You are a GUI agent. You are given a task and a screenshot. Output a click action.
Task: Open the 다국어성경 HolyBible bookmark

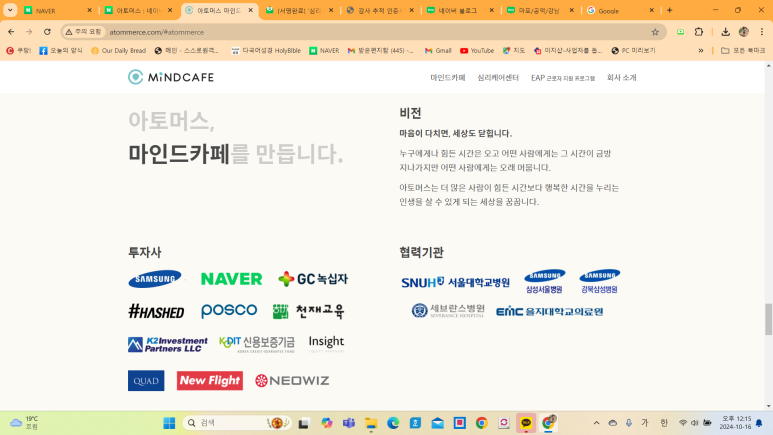click(x=266, y=50)
